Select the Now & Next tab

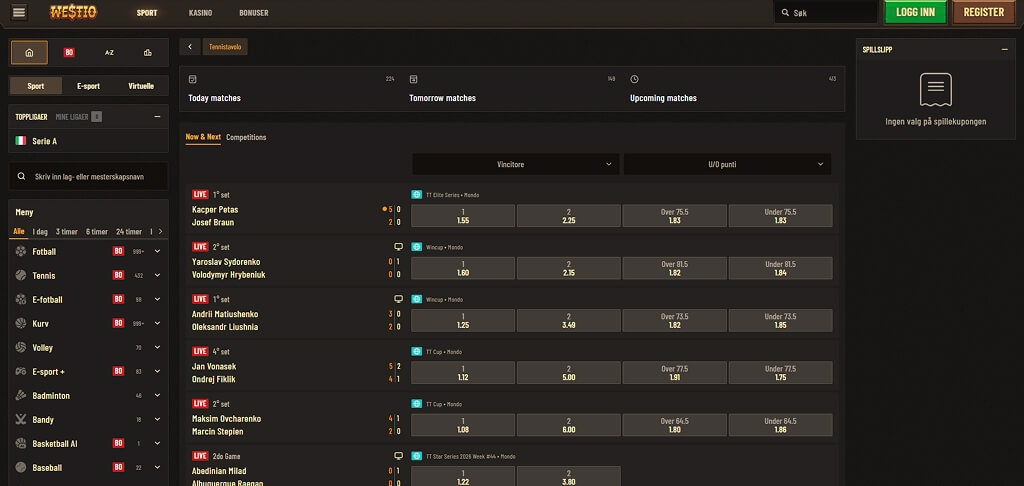point(203,137)
